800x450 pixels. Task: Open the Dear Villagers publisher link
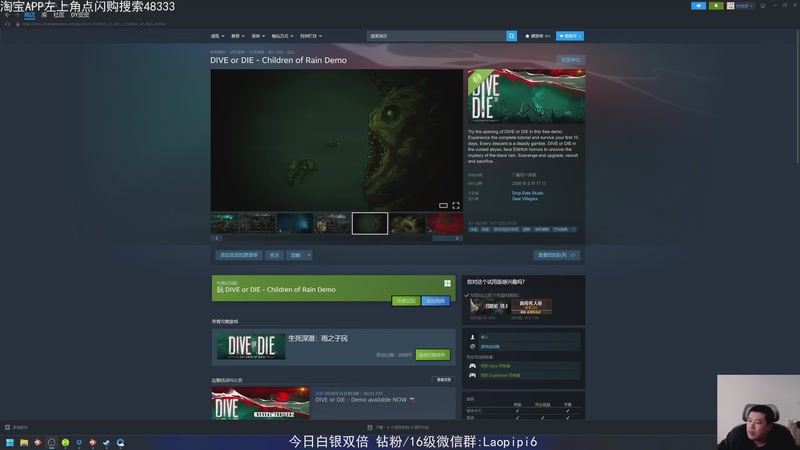click(x=524, y=198)
